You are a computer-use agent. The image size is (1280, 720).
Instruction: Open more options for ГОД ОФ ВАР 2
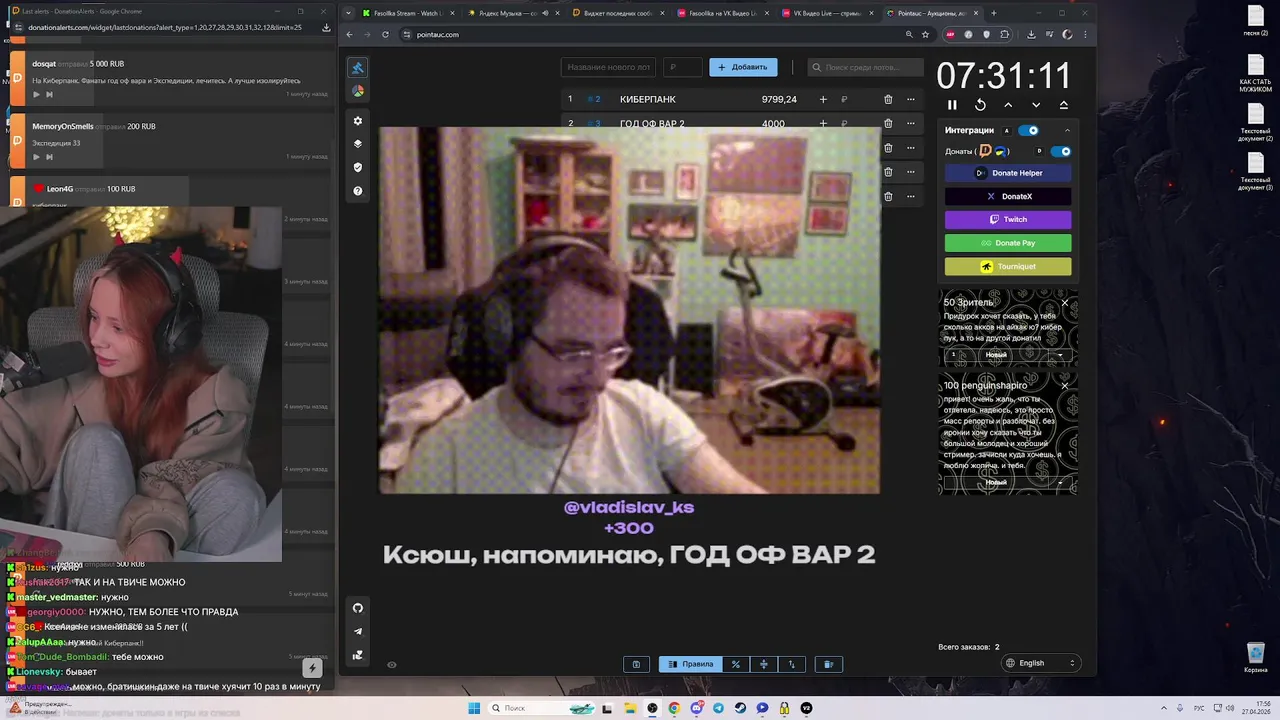coord(911,123)
